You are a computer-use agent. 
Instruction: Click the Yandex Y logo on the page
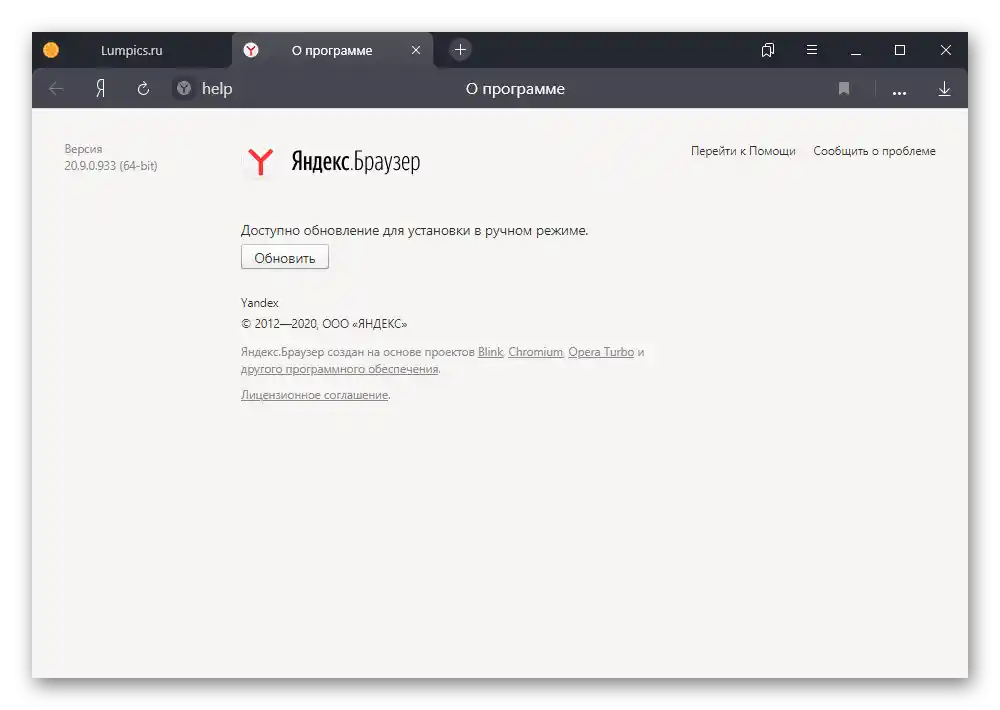pos(260,161)
